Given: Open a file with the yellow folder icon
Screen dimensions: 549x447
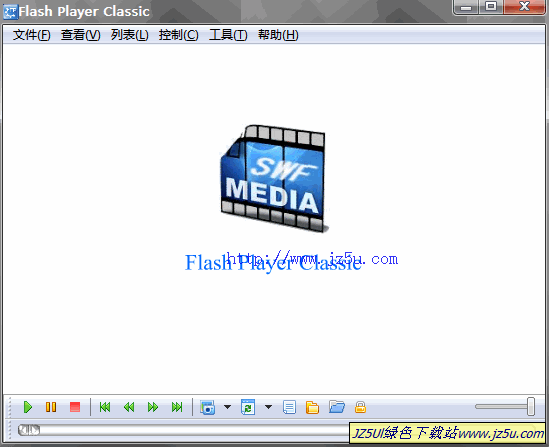Looking at the screenshot, I should point(312,407).
